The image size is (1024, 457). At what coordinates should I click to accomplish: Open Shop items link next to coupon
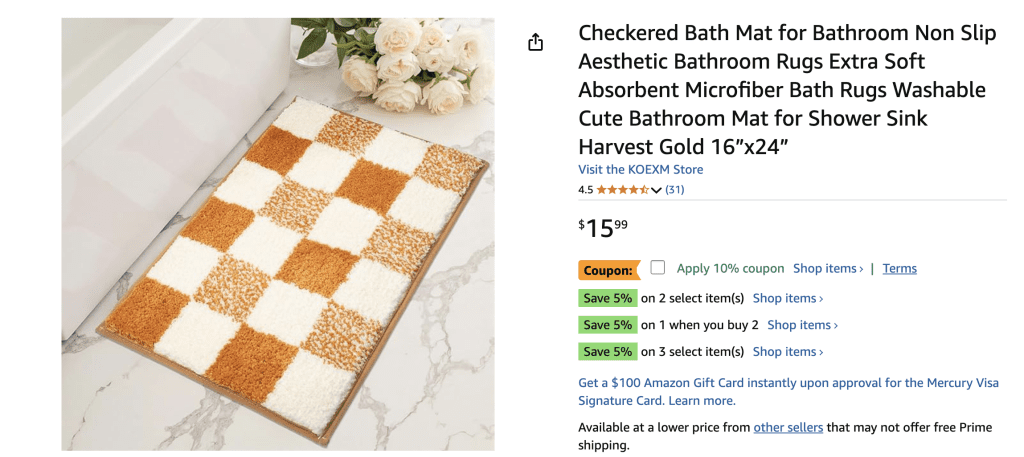[828, 268]
